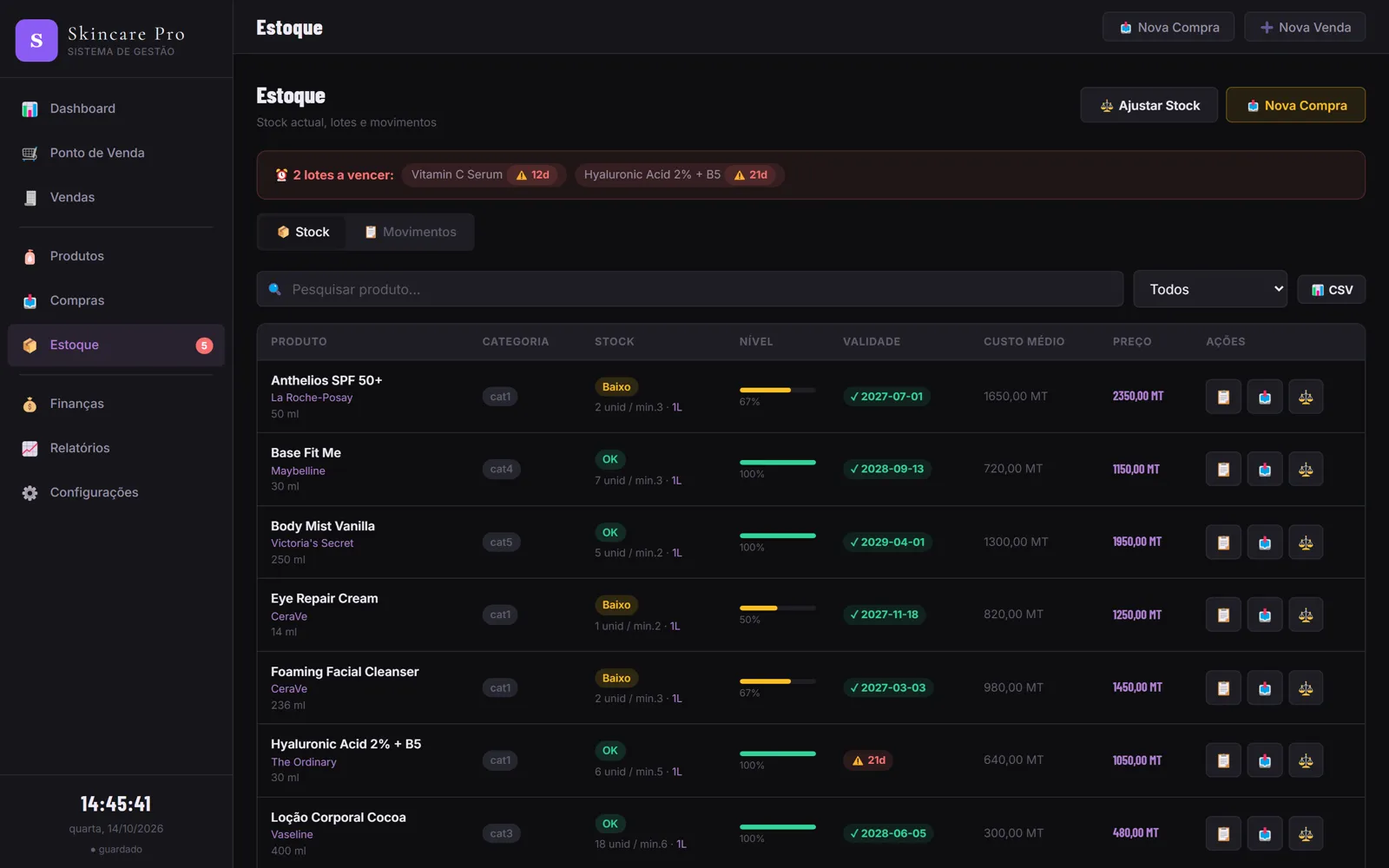
Task: Click purchase inbox icon for Eye Repair Cream
Action: pos(1265,615)
